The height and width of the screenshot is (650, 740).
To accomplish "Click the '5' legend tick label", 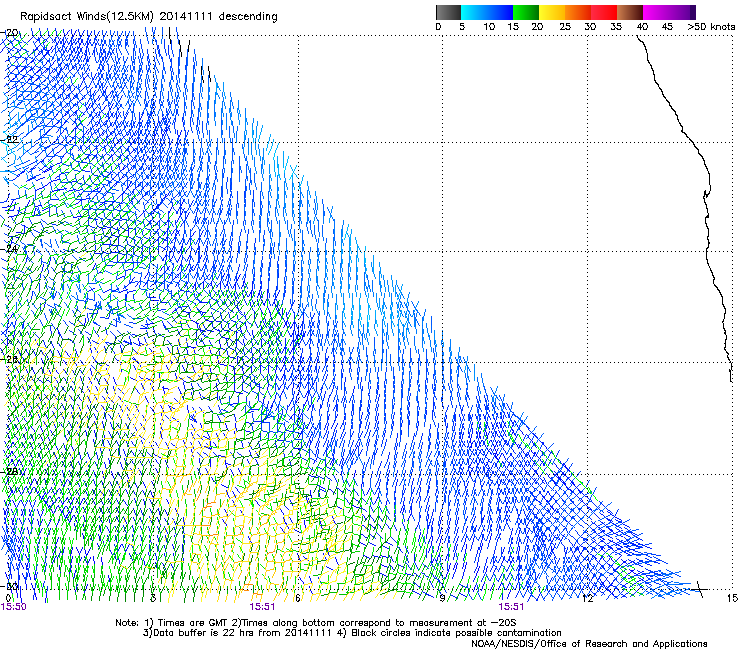I will (462, 27).
